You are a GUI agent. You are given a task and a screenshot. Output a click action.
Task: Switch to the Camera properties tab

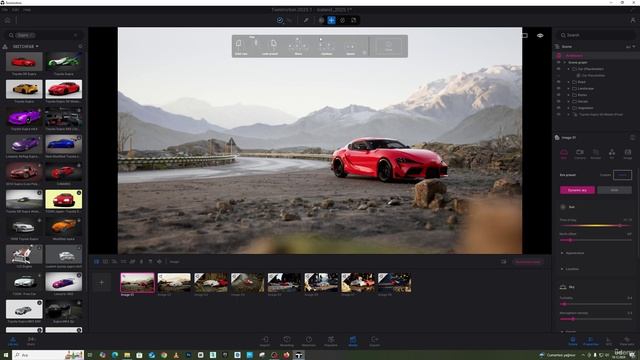point(580,154)
